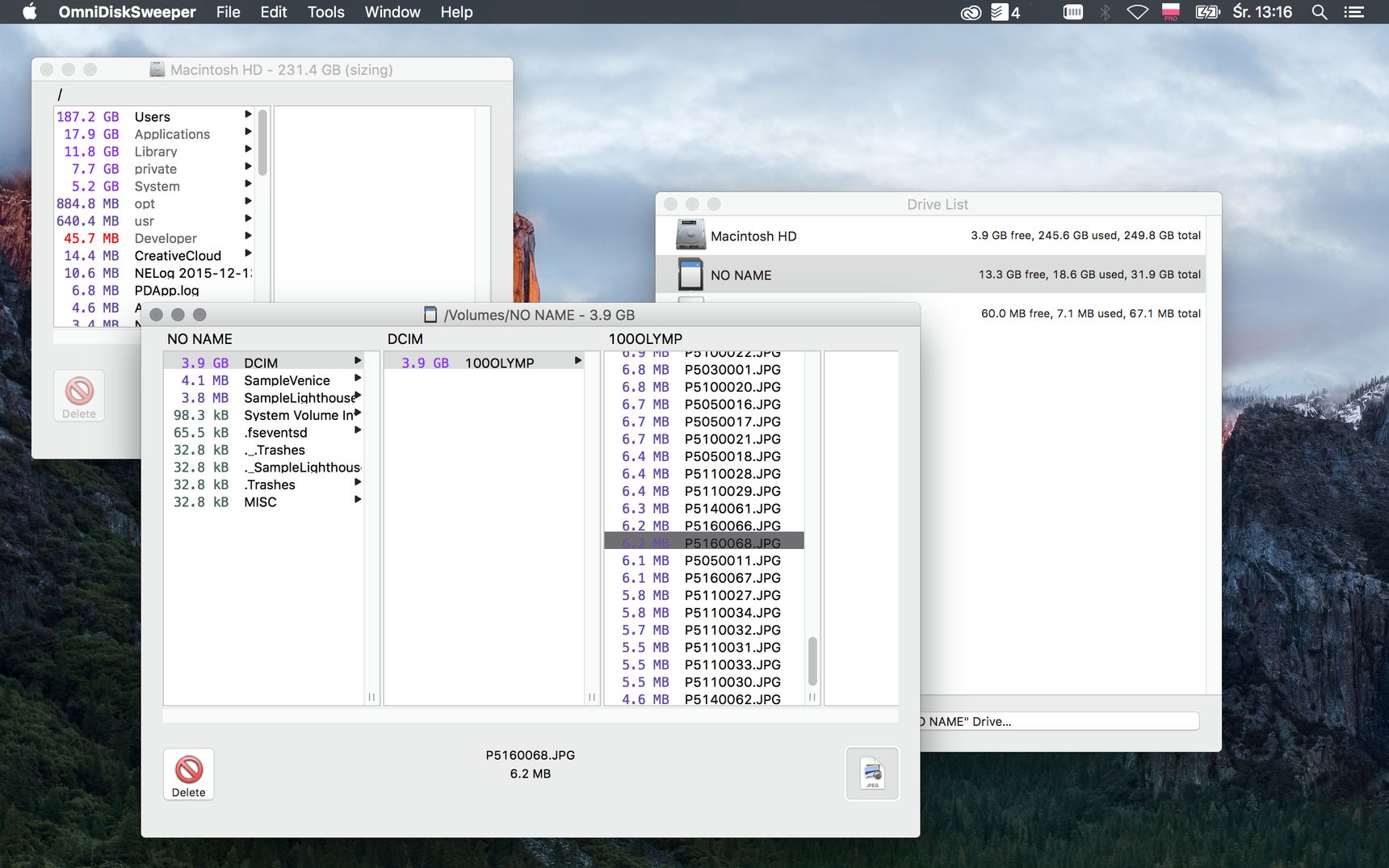Viewport: 1389px width, 868px height.
Task: Open the Window menu
Action: pos(392,12)
